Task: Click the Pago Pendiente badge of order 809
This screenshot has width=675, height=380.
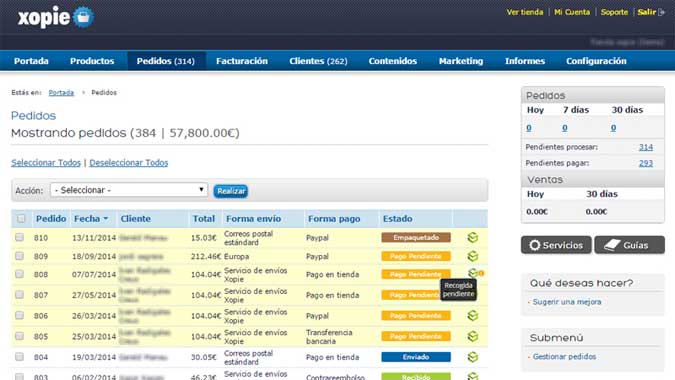Action: tap(416, 256)
